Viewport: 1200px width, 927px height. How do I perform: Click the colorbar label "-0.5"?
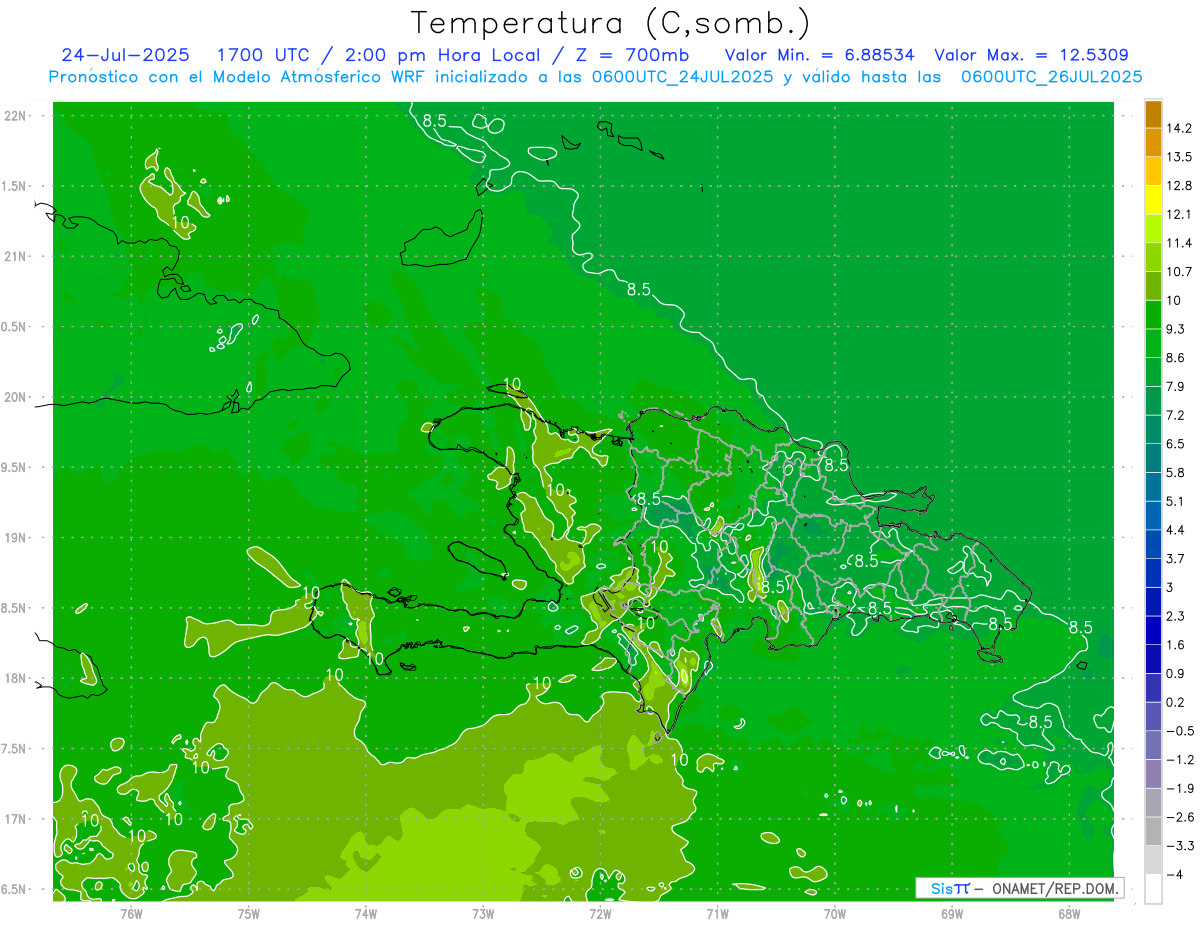[x=1179, y=731]
